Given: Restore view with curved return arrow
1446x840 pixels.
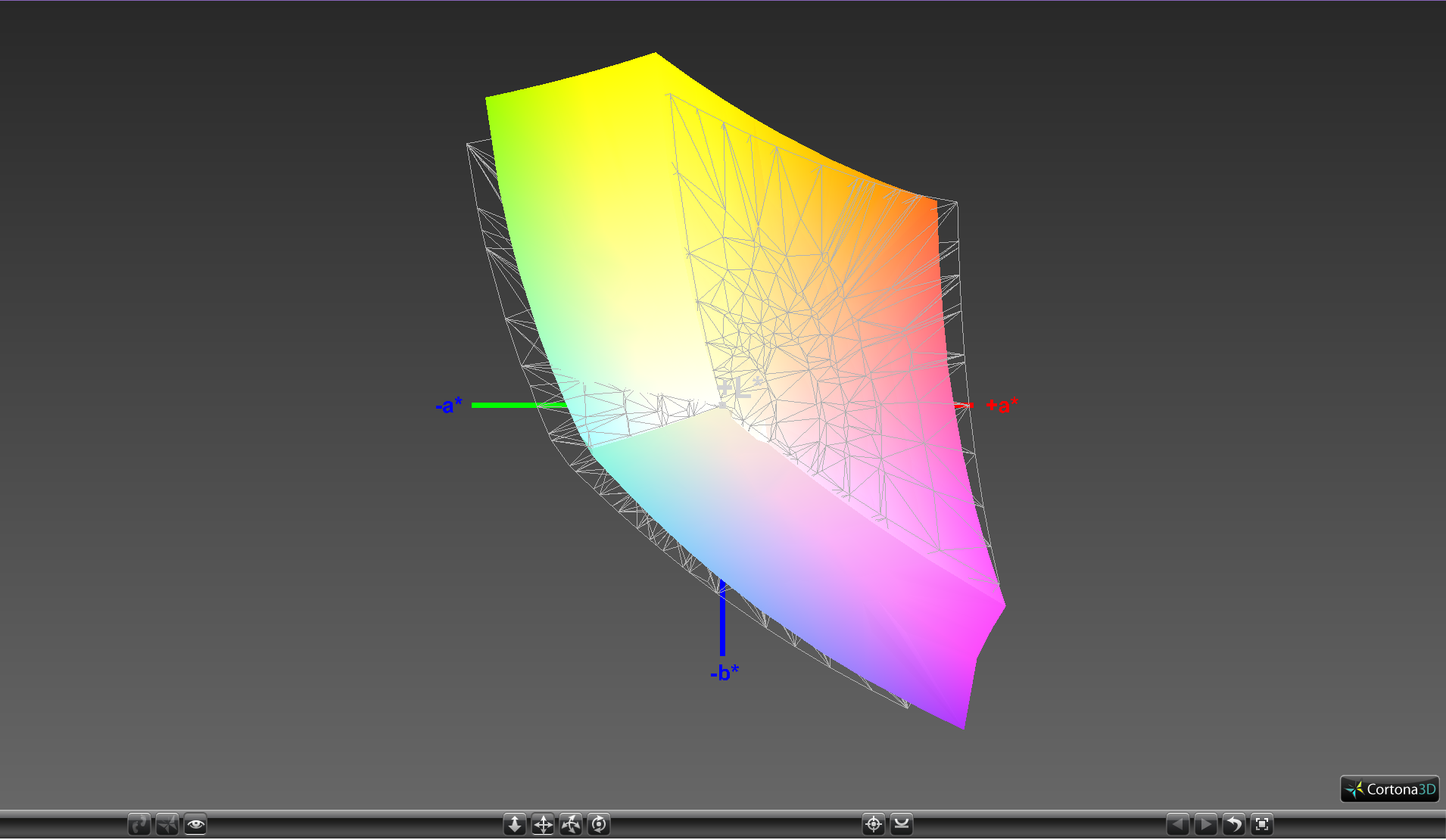Looking at the screenshot, I should [x=1234, y=824].
